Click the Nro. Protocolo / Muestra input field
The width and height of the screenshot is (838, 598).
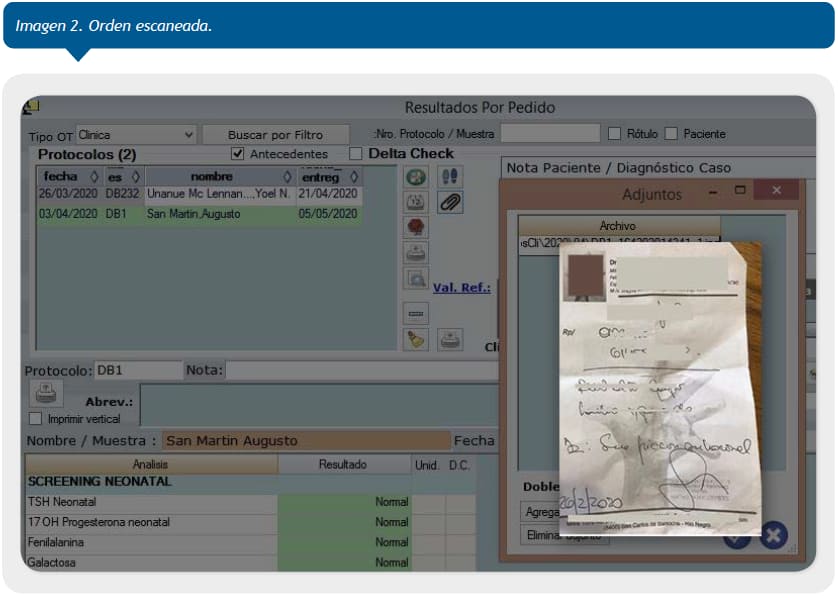pos(549,133)
